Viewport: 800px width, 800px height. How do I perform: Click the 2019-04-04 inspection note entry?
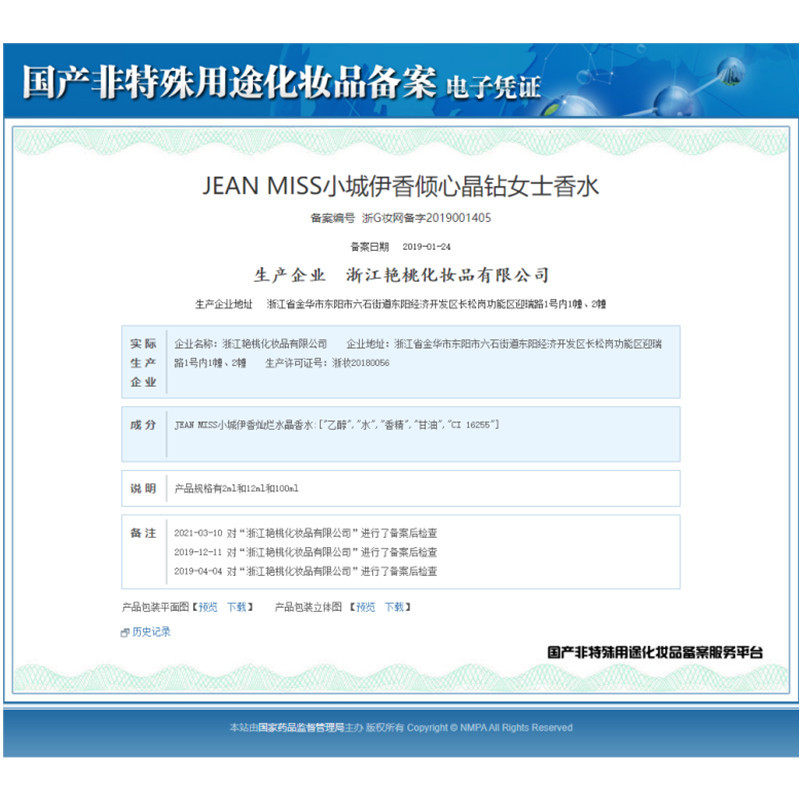[x=305, y=571]
